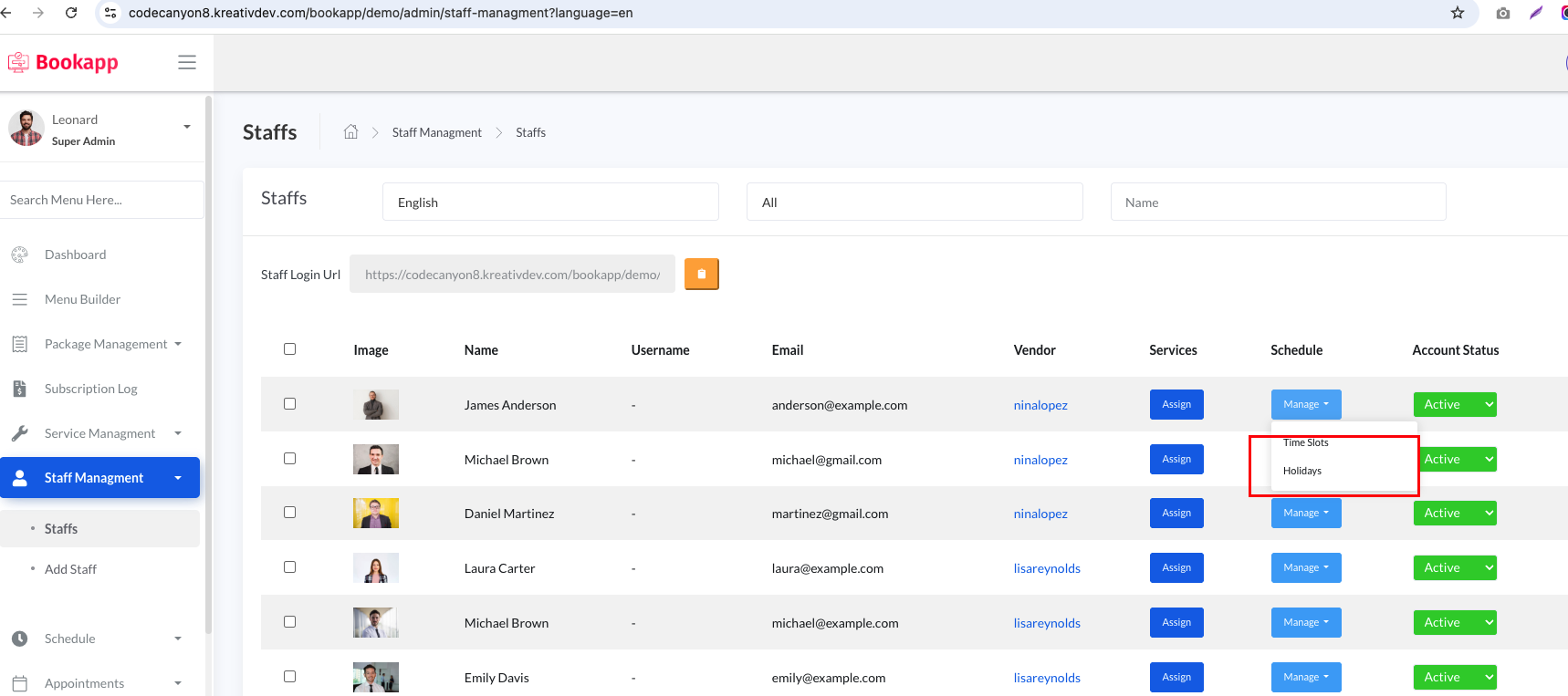Click the orange copy URL icon button
The height and width of the screenshot is (696, 1568).
pos(702,274)
